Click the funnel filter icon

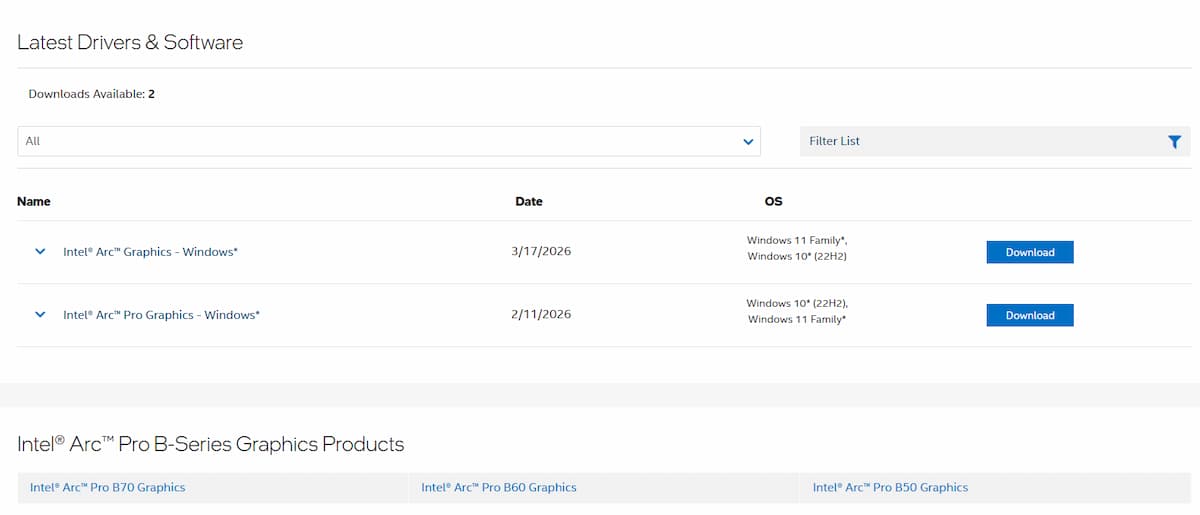1174,142
